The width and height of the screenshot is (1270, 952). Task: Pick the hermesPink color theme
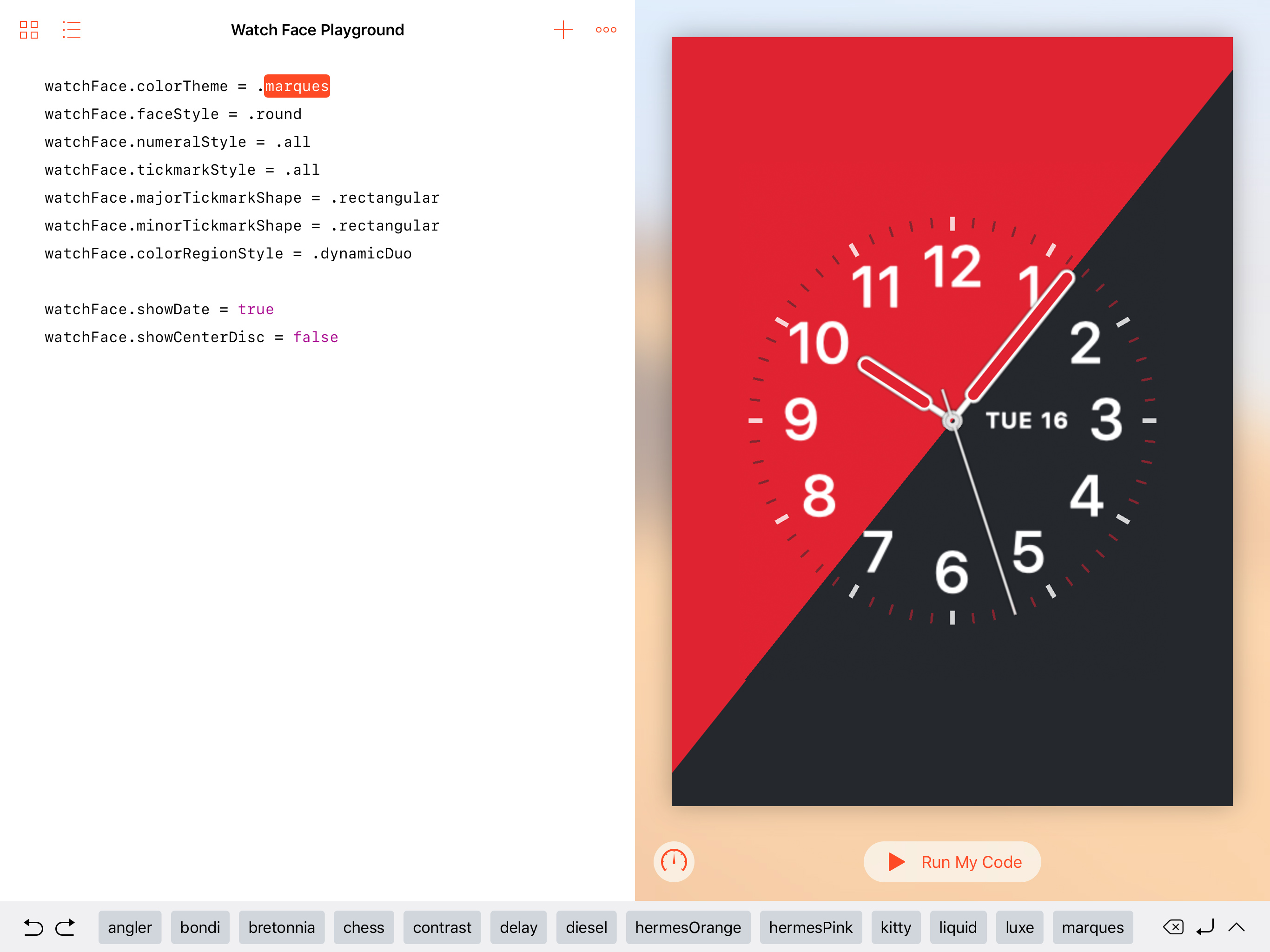coord(811,927)
